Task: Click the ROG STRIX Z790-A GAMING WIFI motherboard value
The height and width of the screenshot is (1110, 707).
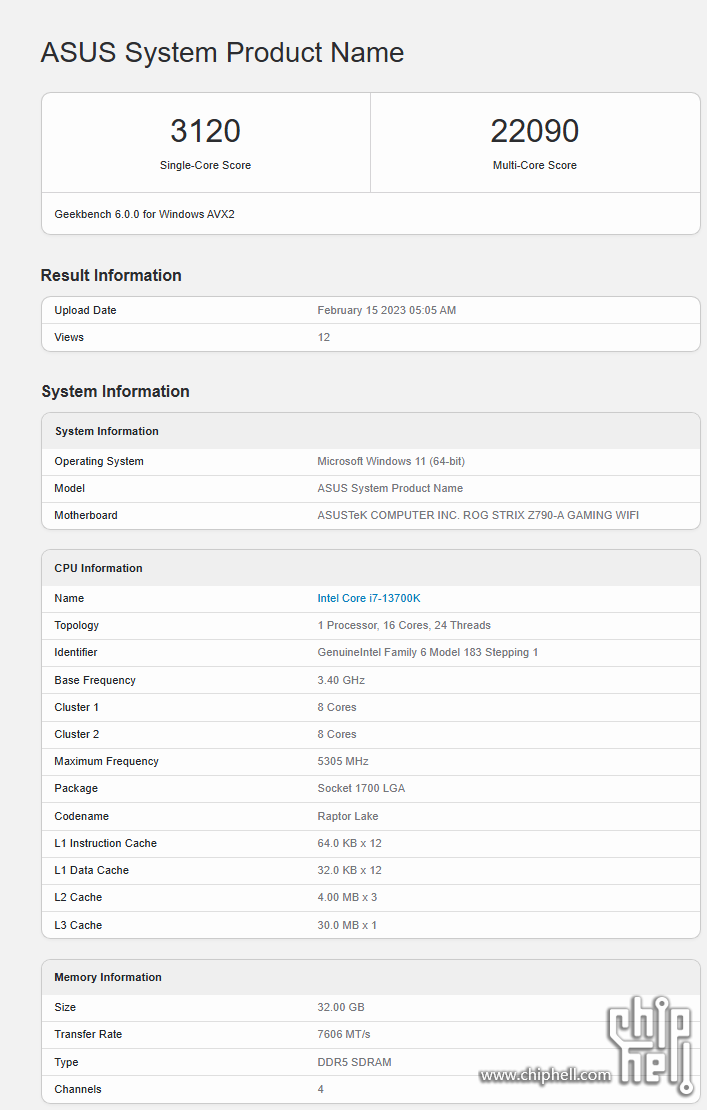Action: point(478,515)
